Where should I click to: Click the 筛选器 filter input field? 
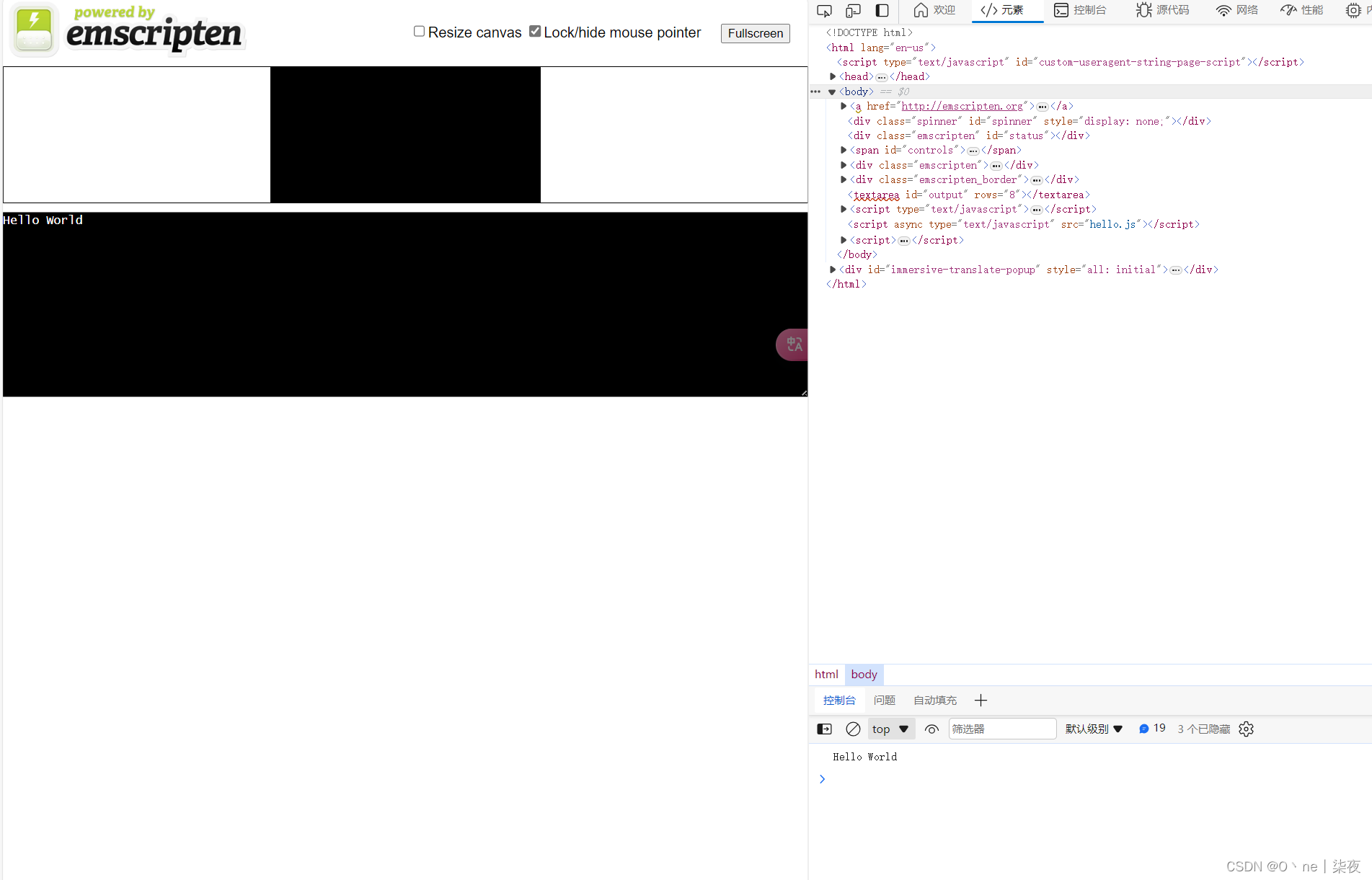coord(1002,729)
